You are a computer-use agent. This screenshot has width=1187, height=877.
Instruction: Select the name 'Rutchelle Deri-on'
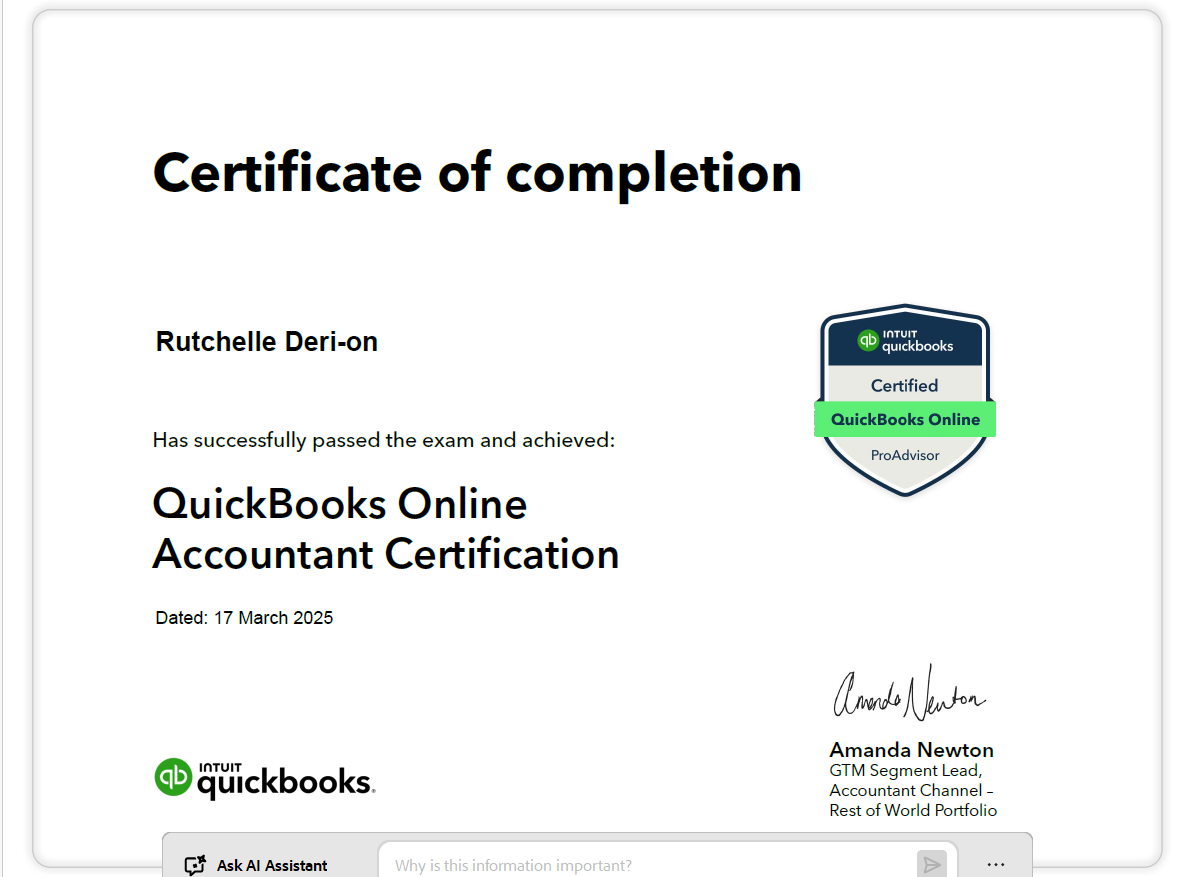266,342
